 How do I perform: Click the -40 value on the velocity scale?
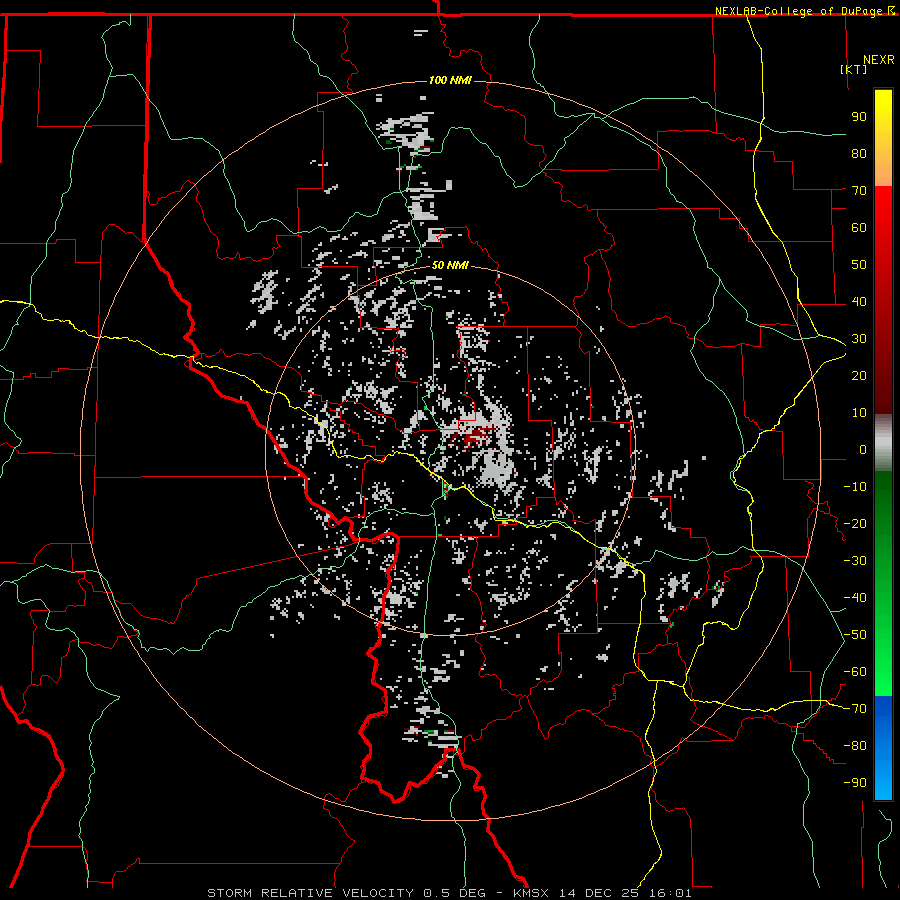tap(855, 598)
